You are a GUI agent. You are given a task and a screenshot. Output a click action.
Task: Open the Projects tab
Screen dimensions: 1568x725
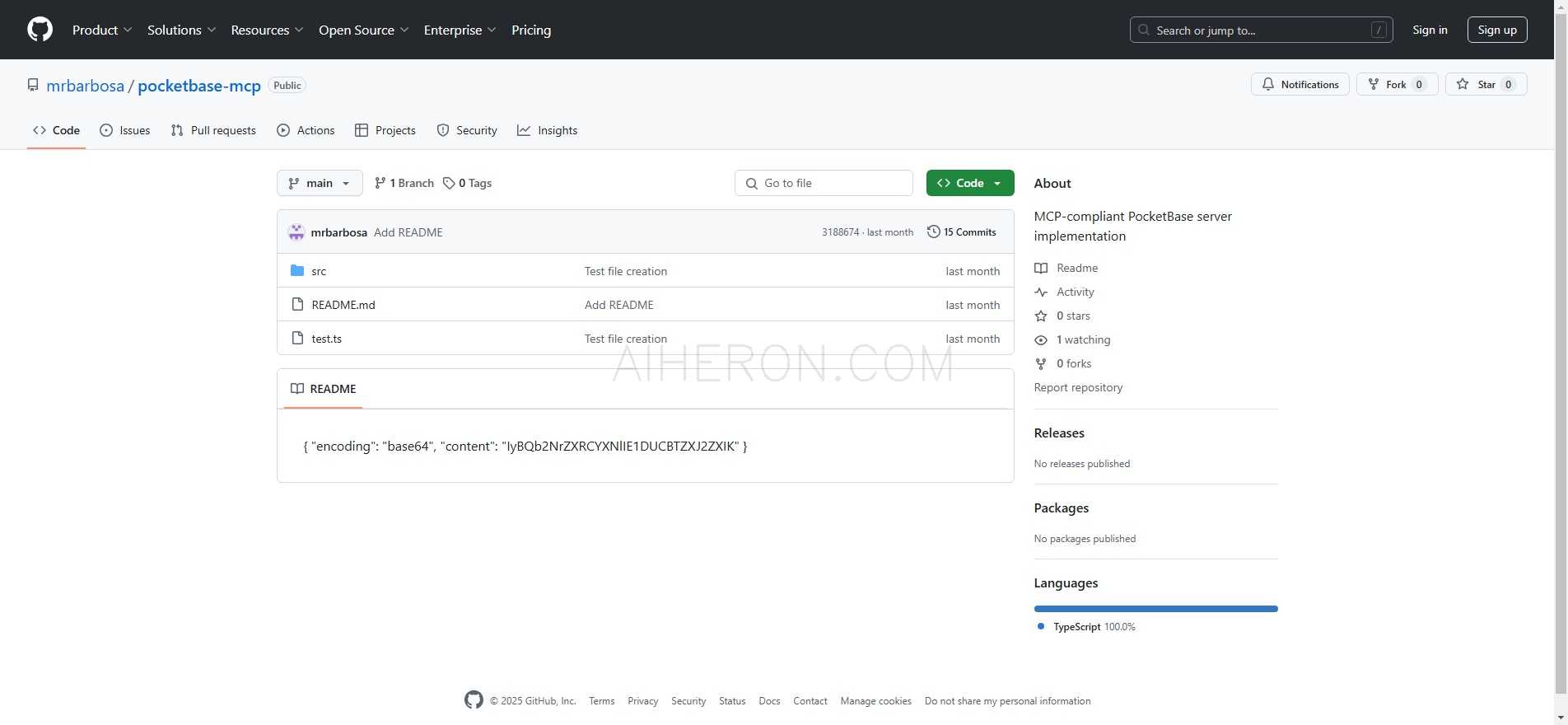[385, 130]
